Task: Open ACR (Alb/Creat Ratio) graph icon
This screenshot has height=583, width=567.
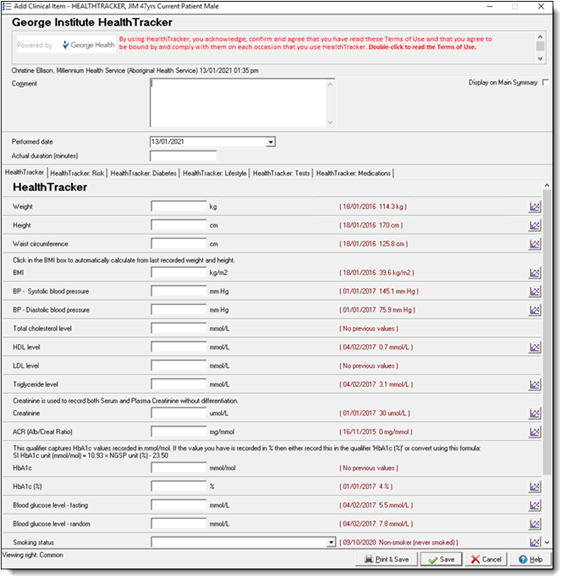Action: 534,432
